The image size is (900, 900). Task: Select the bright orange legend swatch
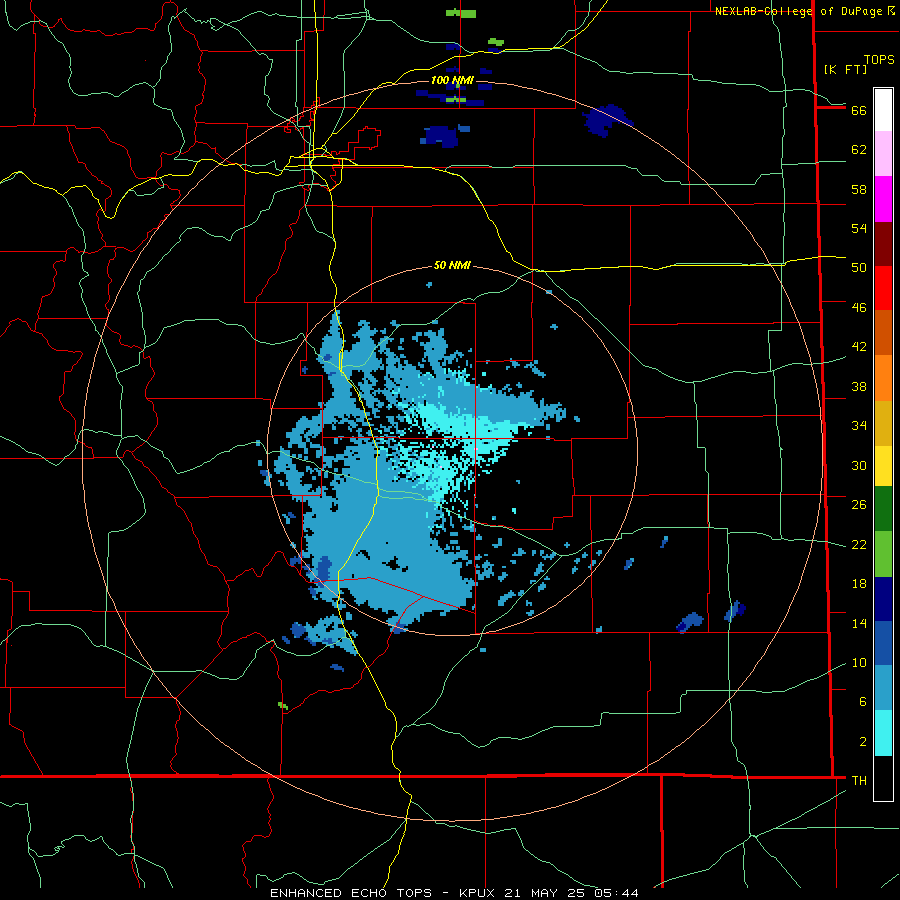[883, 378]
